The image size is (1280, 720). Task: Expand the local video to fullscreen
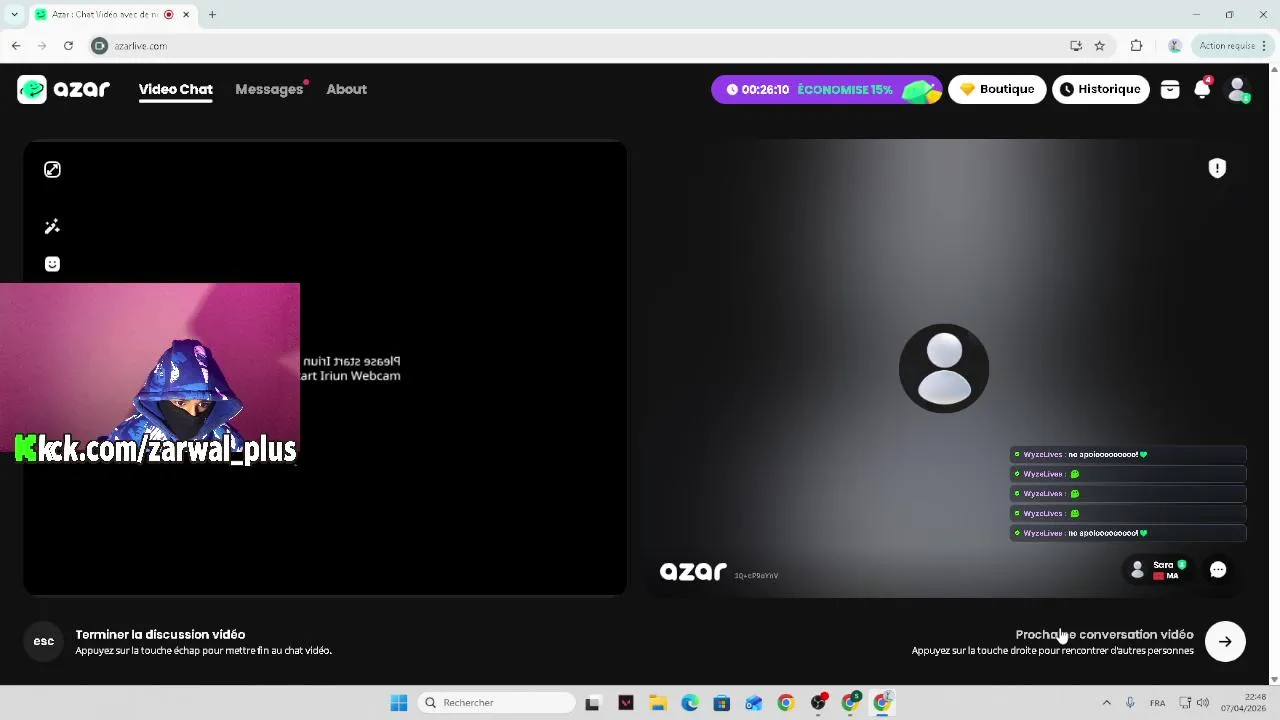pyautogui.click(x=52, y=170)
